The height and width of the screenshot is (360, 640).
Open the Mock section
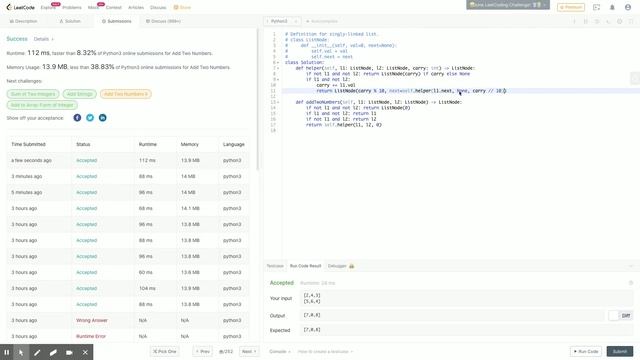93,7
